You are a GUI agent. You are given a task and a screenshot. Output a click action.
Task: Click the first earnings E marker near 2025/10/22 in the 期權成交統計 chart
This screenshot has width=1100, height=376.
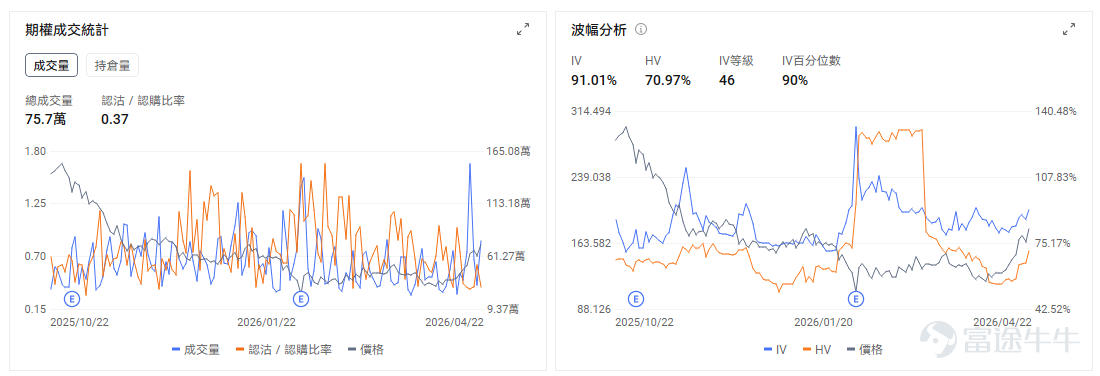pyautogui.click(x=72, y=299)
